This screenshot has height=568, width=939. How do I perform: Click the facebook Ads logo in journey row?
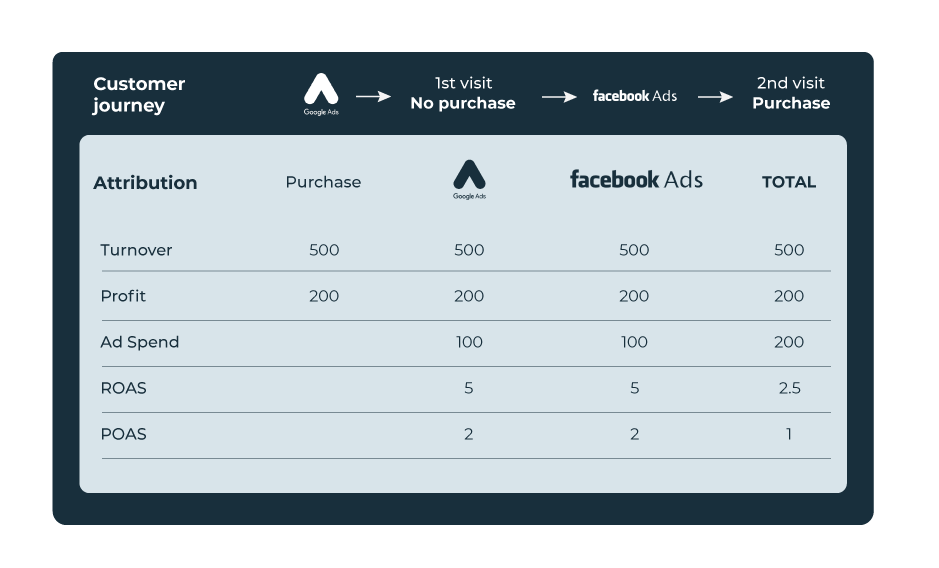[635, 96]
